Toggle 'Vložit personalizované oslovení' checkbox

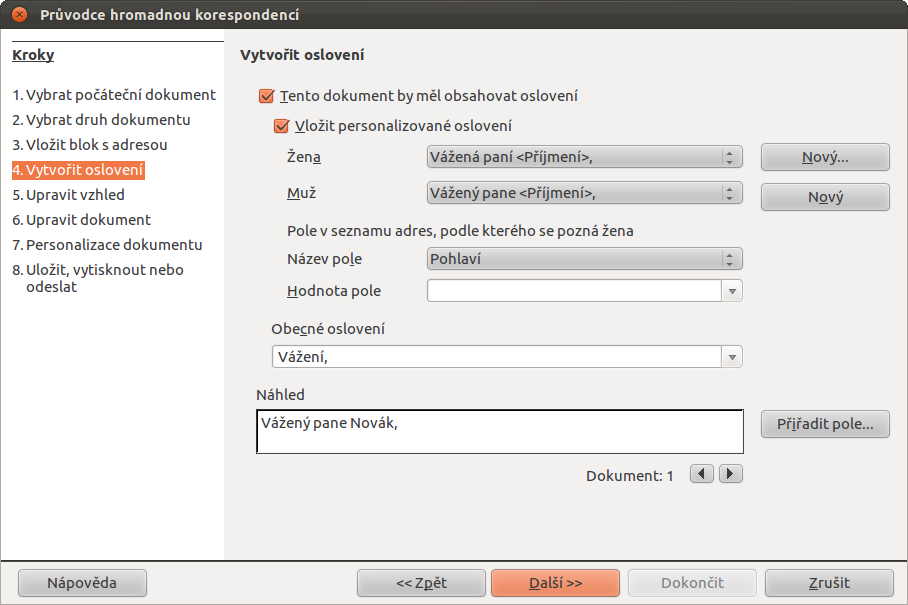[x=281, y=126]
